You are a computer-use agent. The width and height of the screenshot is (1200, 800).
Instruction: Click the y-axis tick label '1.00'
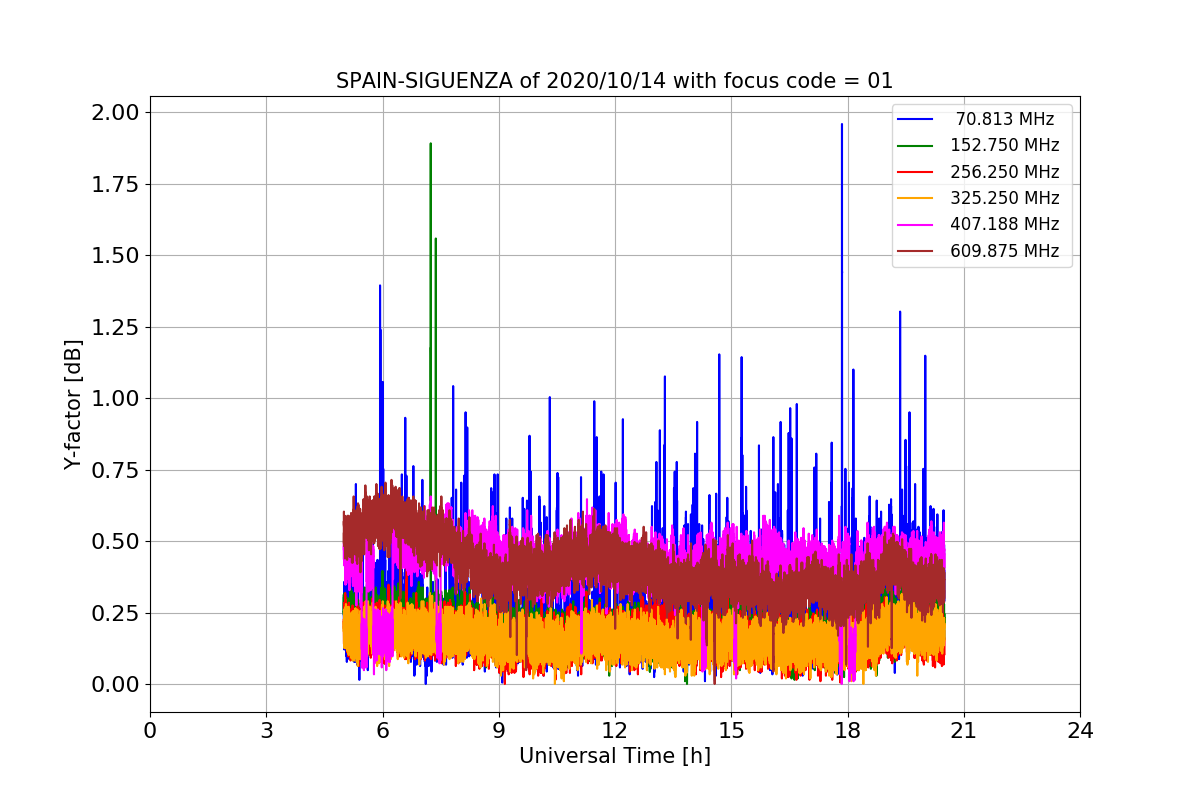click(116, 399)
